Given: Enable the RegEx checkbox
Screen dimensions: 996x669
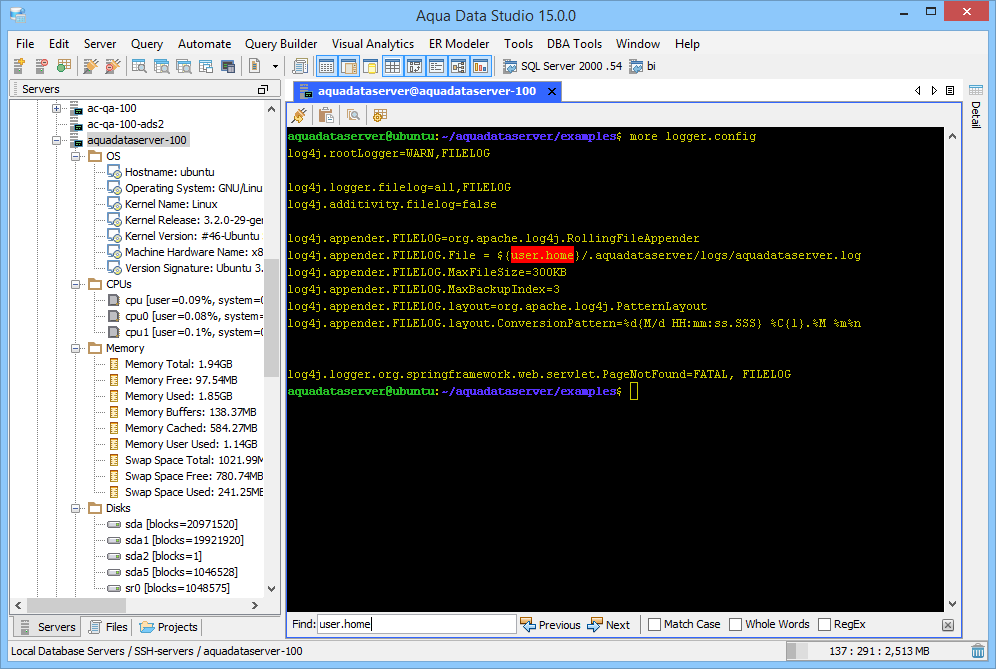Looking at the screenshot, I should point(824,625).
